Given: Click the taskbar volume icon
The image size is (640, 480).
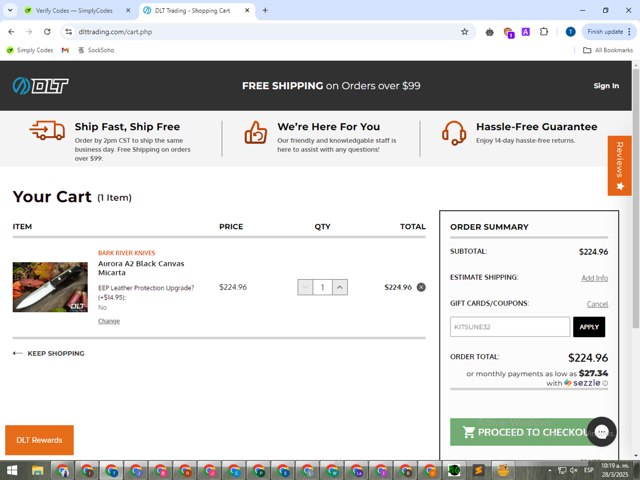Looking at the screenshot, I should pyautogui.click(x=573, y=471).
